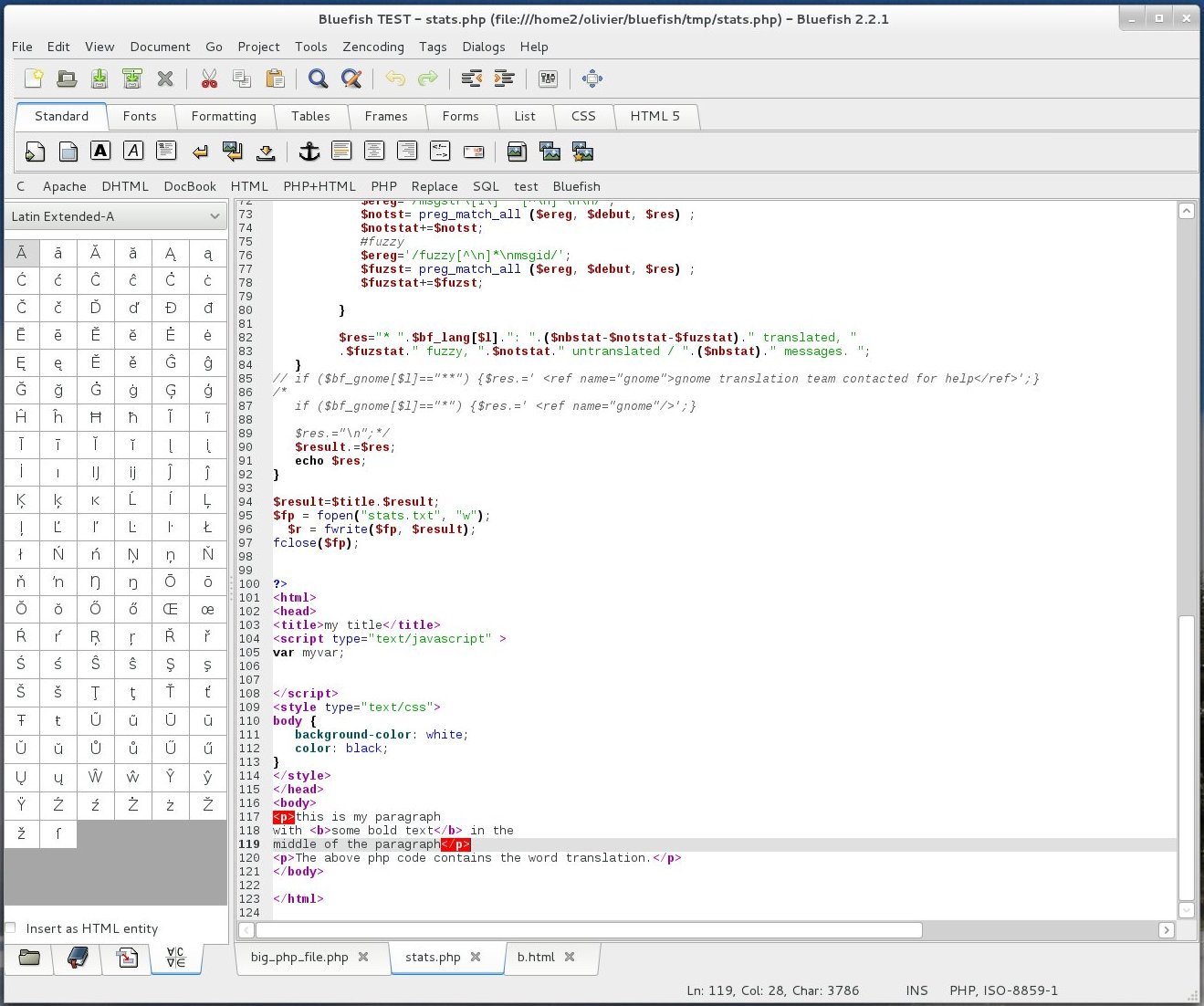Open the Project menu

259,47
